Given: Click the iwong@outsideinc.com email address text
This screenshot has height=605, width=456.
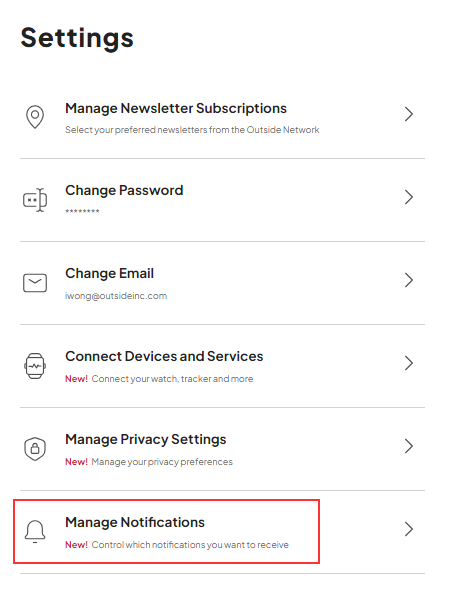Looking at the screenshot, I should pyautogui.click(x=116, y=296).
